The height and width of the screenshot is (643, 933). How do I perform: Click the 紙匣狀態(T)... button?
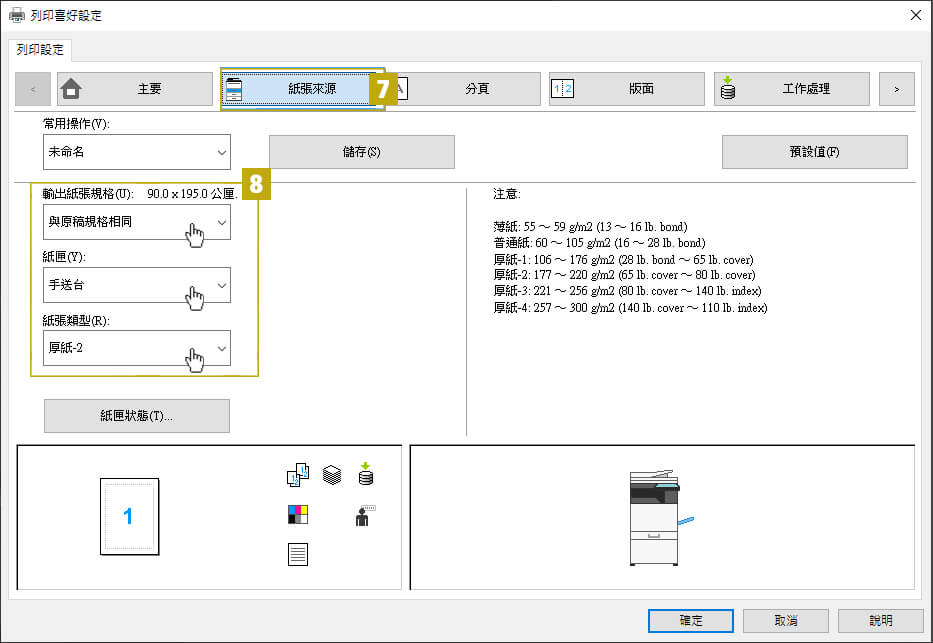tap(137, 416)
